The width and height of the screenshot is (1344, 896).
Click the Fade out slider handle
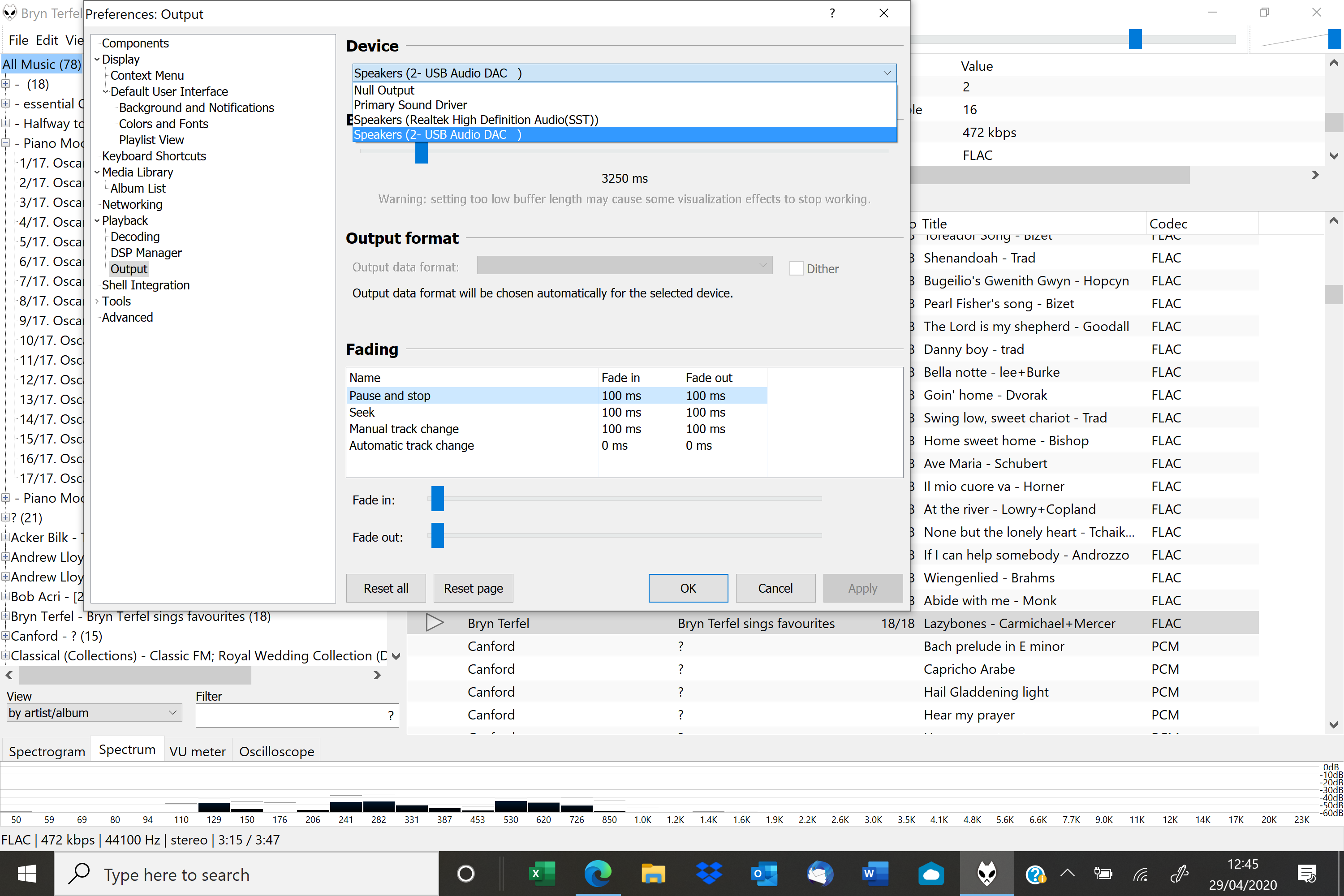pyautogui.click(x=438, y=535)
